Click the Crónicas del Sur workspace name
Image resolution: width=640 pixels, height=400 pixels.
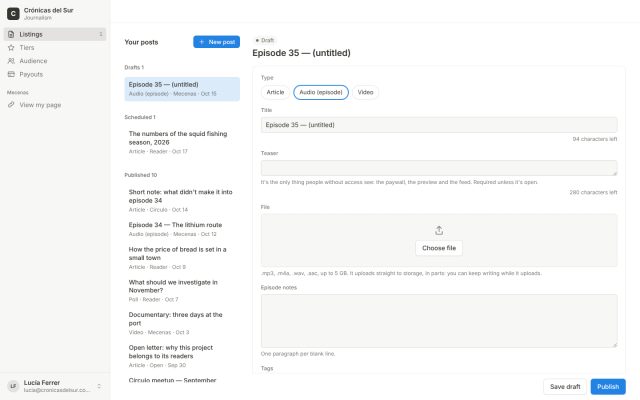tap(49, 10)
